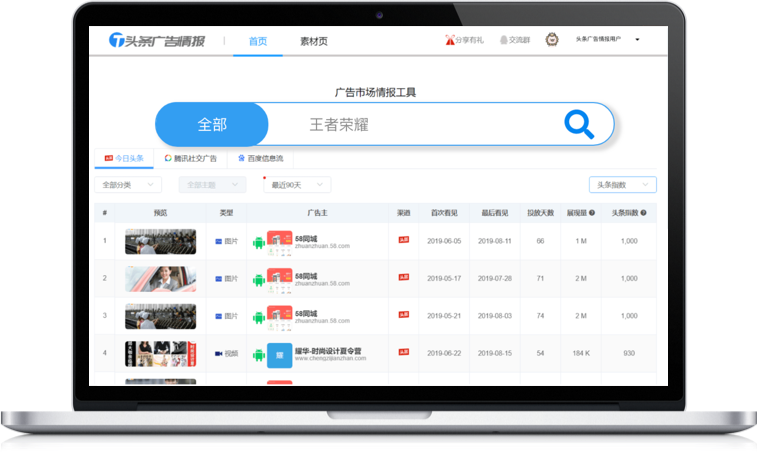Click the 头条广告情报 logo
The width and height of the screenshot is (757, 452).
tap(157, 41)
